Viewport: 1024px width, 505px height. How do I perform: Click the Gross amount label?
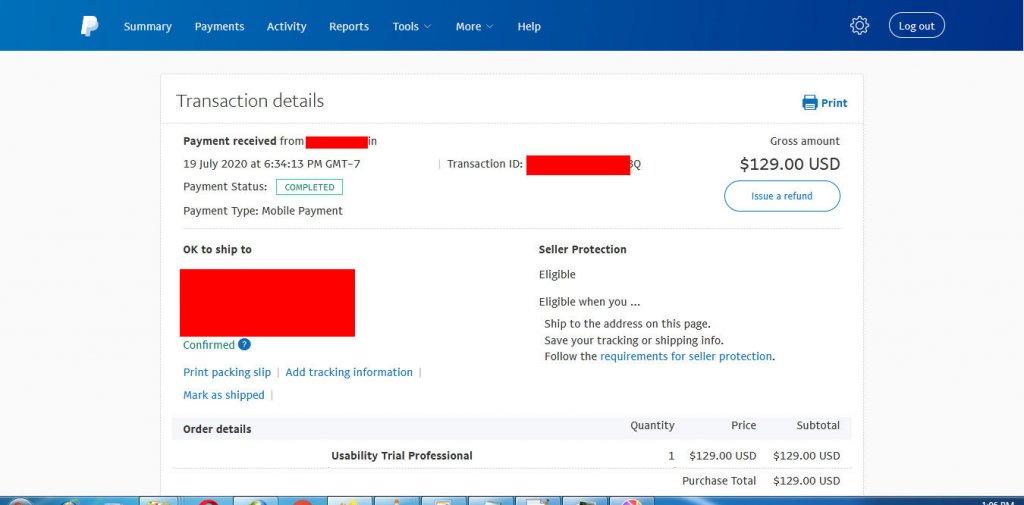pyautogui.click(x=805, y=141)
